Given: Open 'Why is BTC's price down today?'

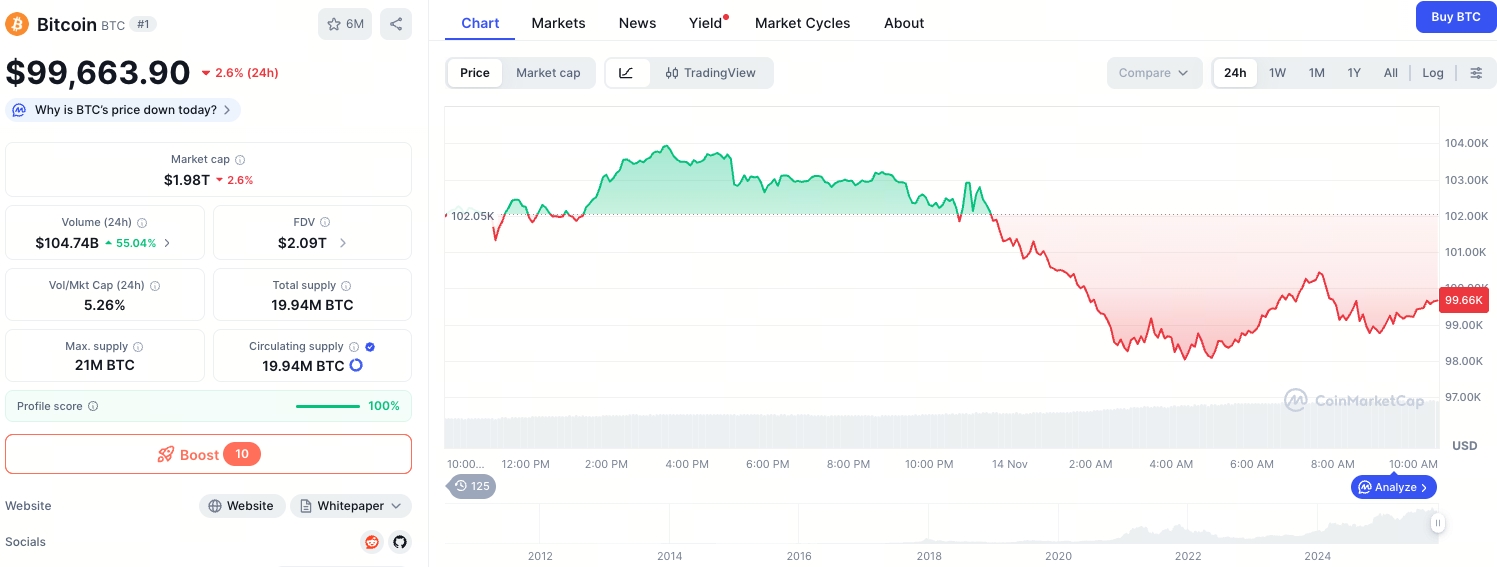Looking at the screenshot, I should [x=124, y=110].
